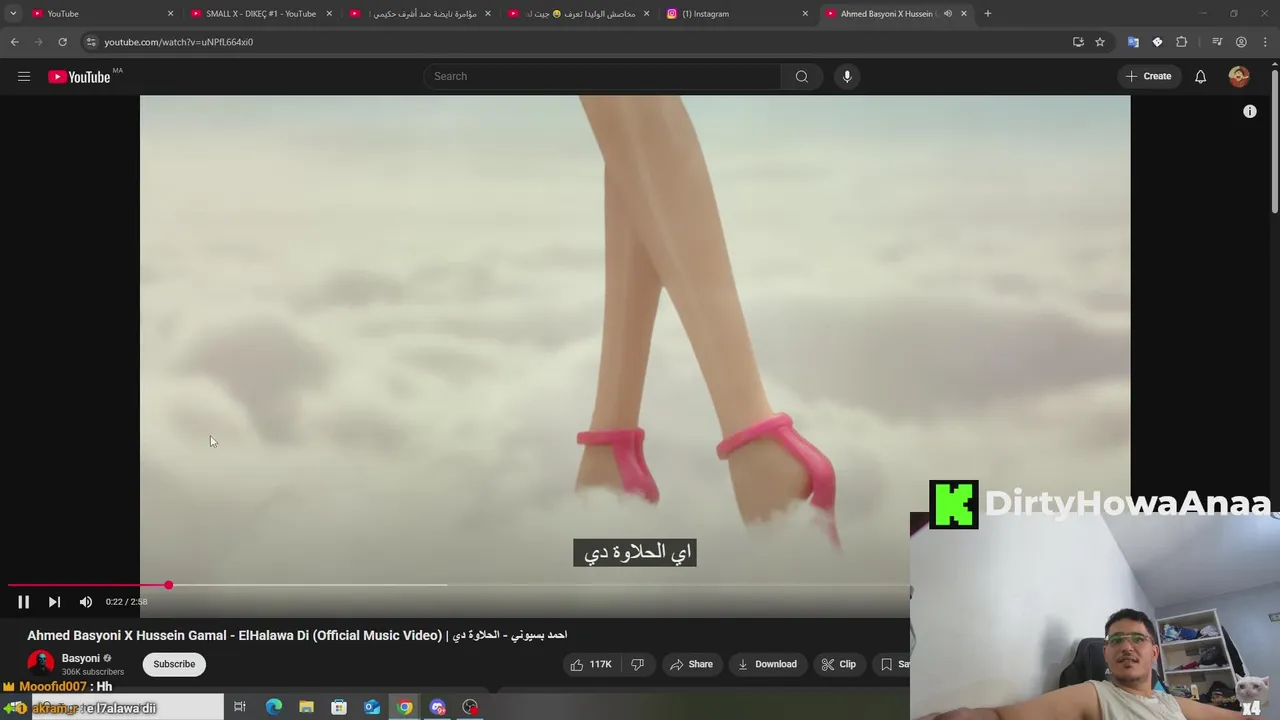View site information icon in address bar
This screenshot has height=720, width=1280.
91,42
